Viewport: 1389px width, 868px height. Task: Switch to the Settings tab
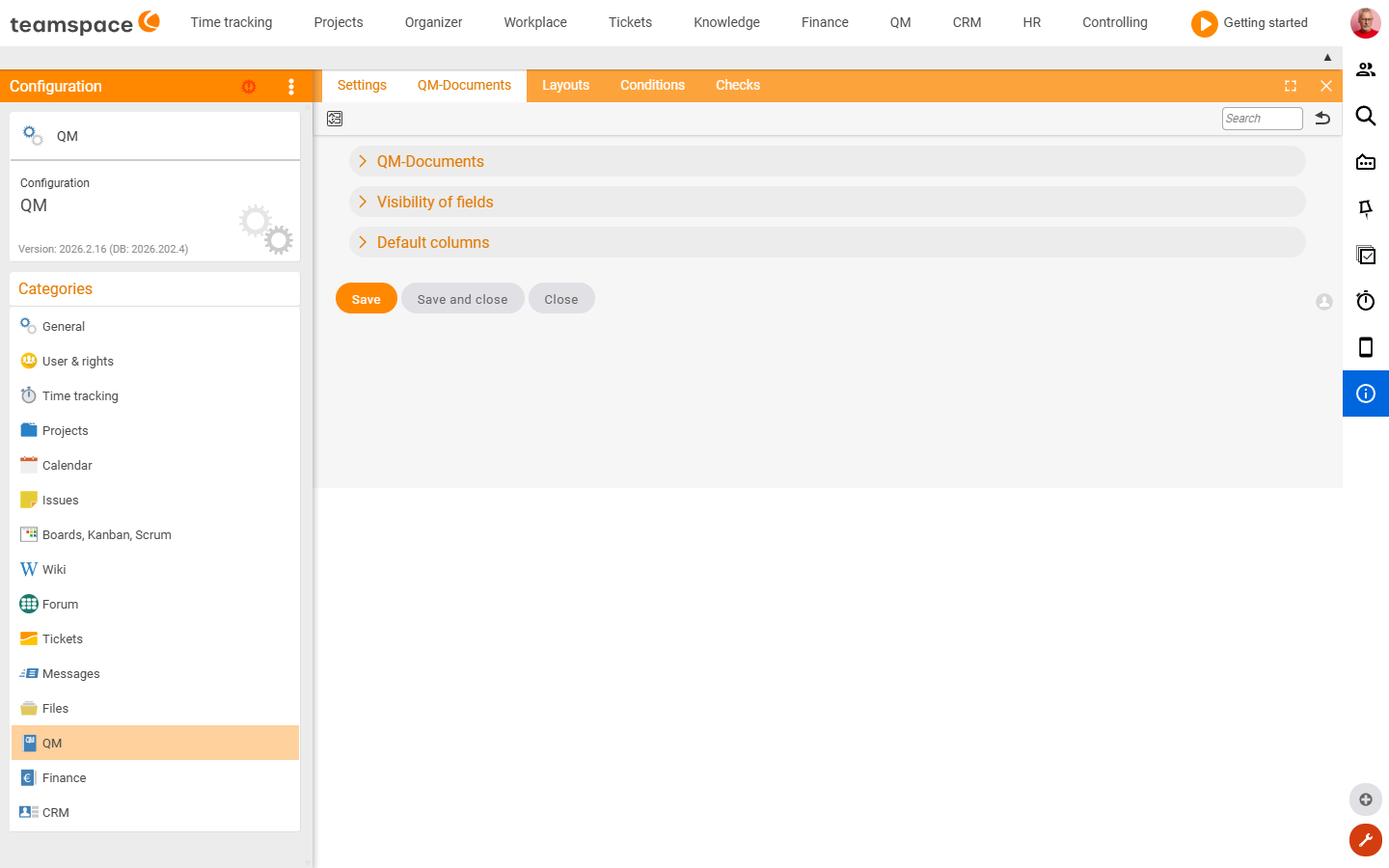pos(362,86)
